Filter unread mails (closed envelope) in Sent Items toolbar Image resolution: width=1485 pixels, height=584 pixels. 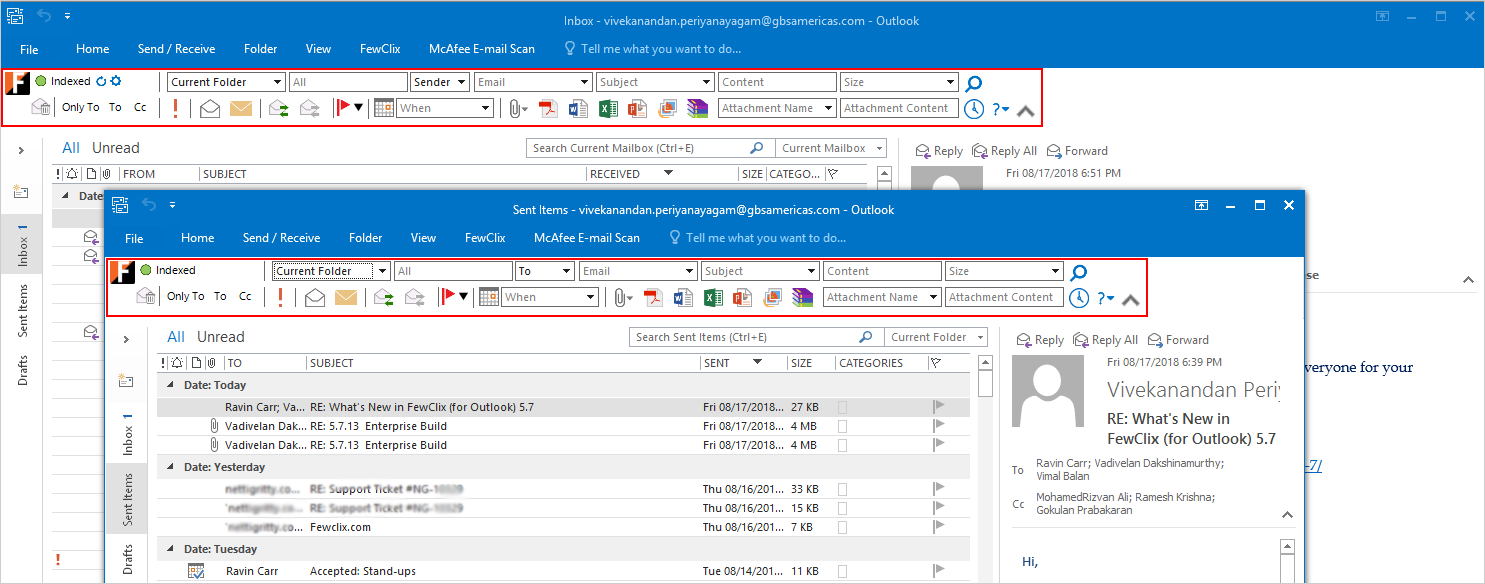(x=346, y=297)
